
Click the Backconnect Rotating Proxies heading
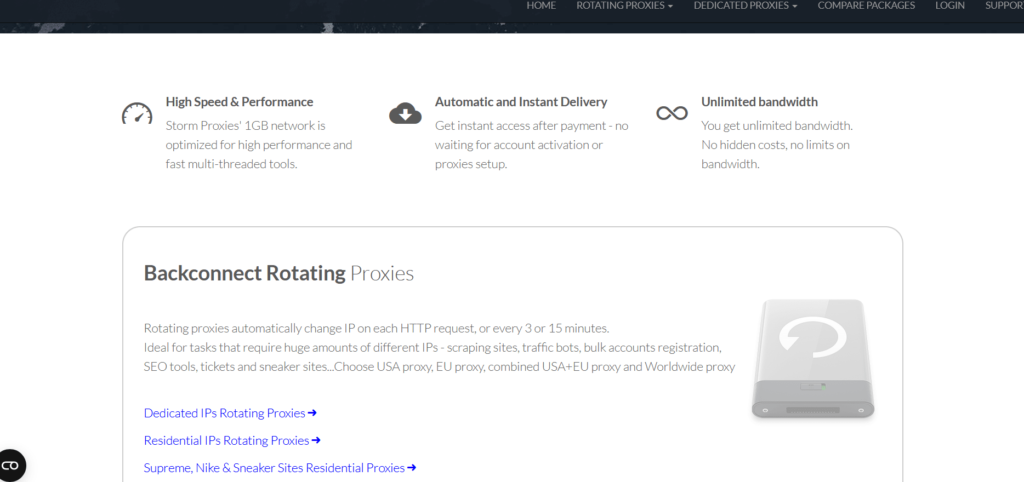coord(278,273)
